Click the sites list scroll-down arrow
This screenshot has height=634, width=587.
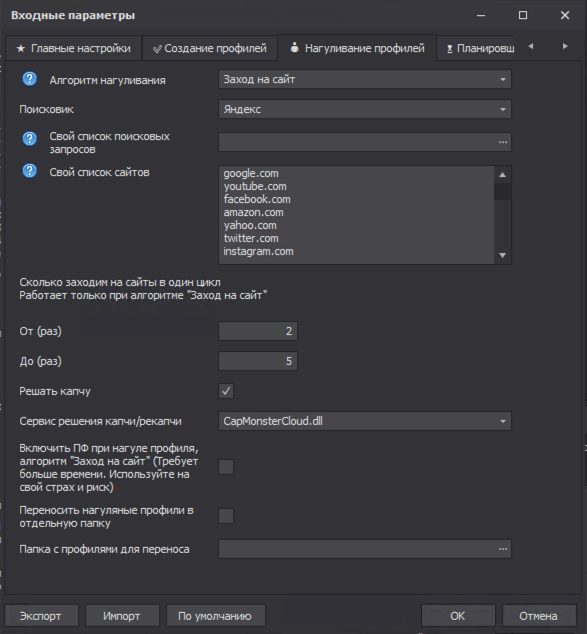tap(503, 255)
